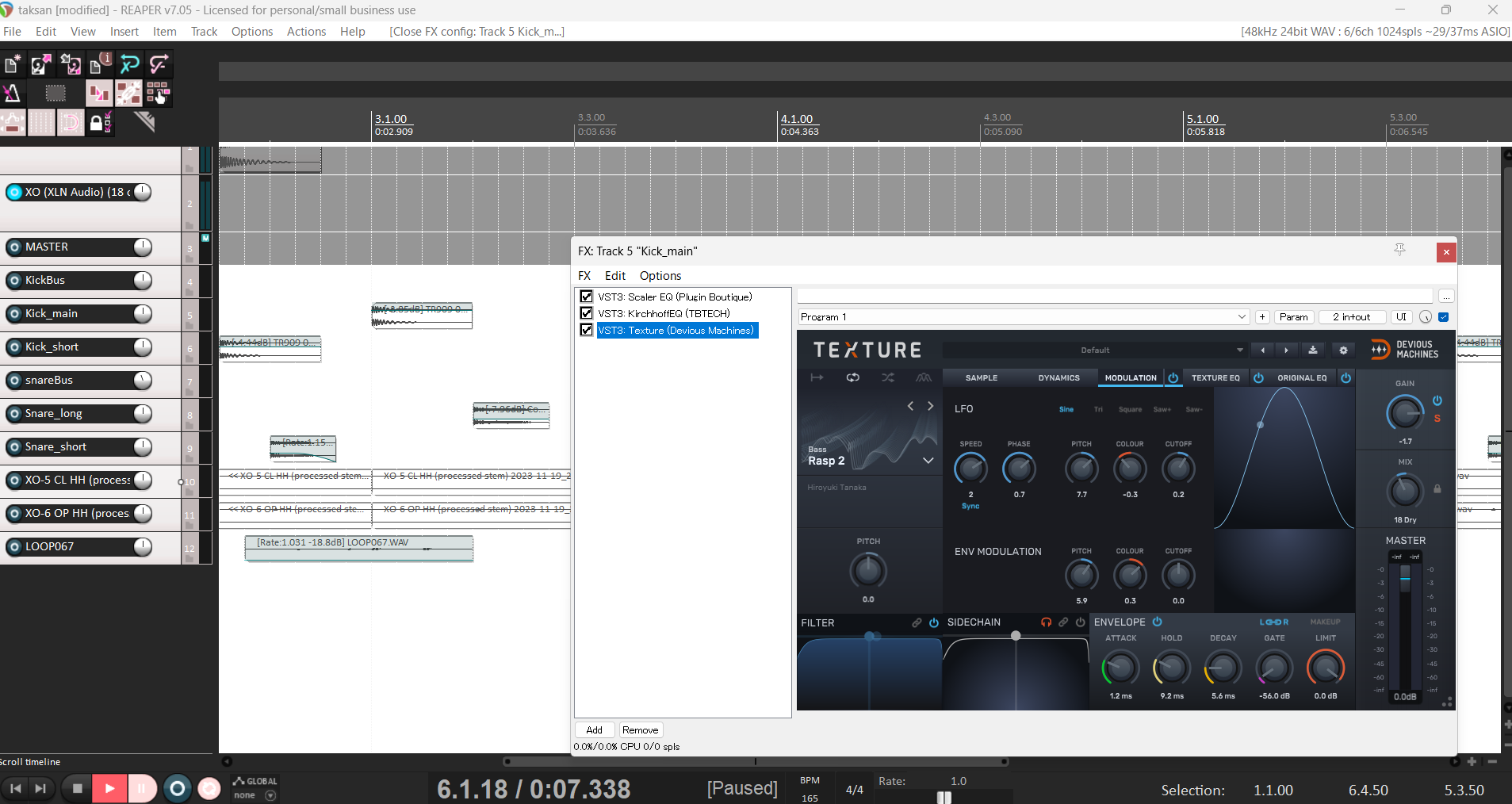This screenshot has width=1512, height=804.
Task: Open the Actions menu
Action: pos(306,32)
